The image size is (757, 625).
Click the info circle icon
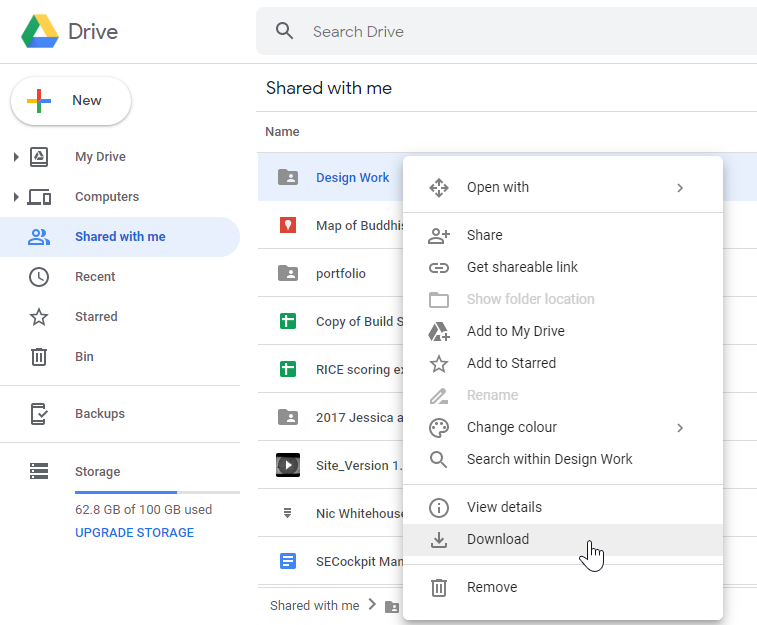438,508
